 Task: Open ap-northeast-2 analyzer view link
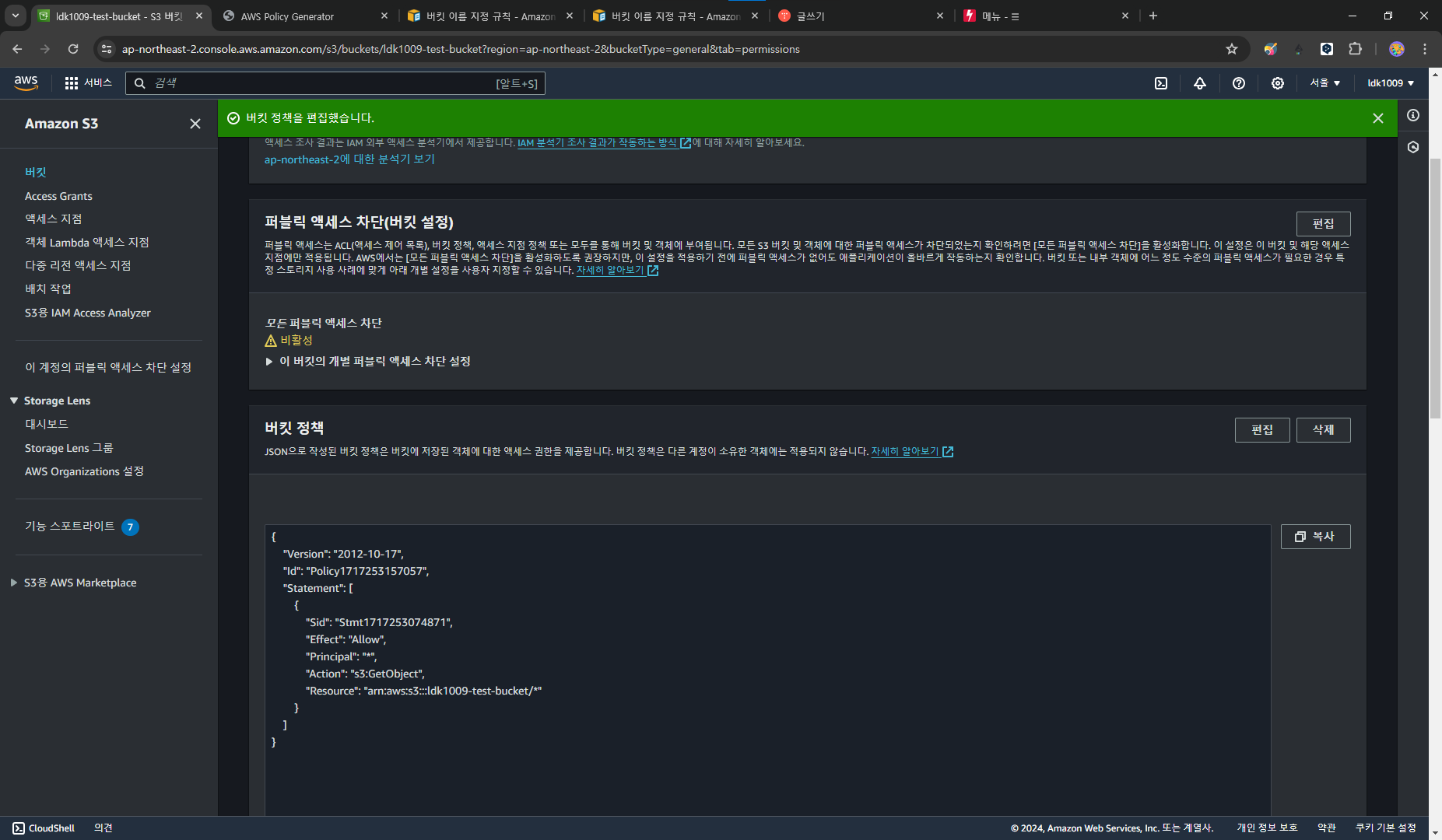click(349, 159)
